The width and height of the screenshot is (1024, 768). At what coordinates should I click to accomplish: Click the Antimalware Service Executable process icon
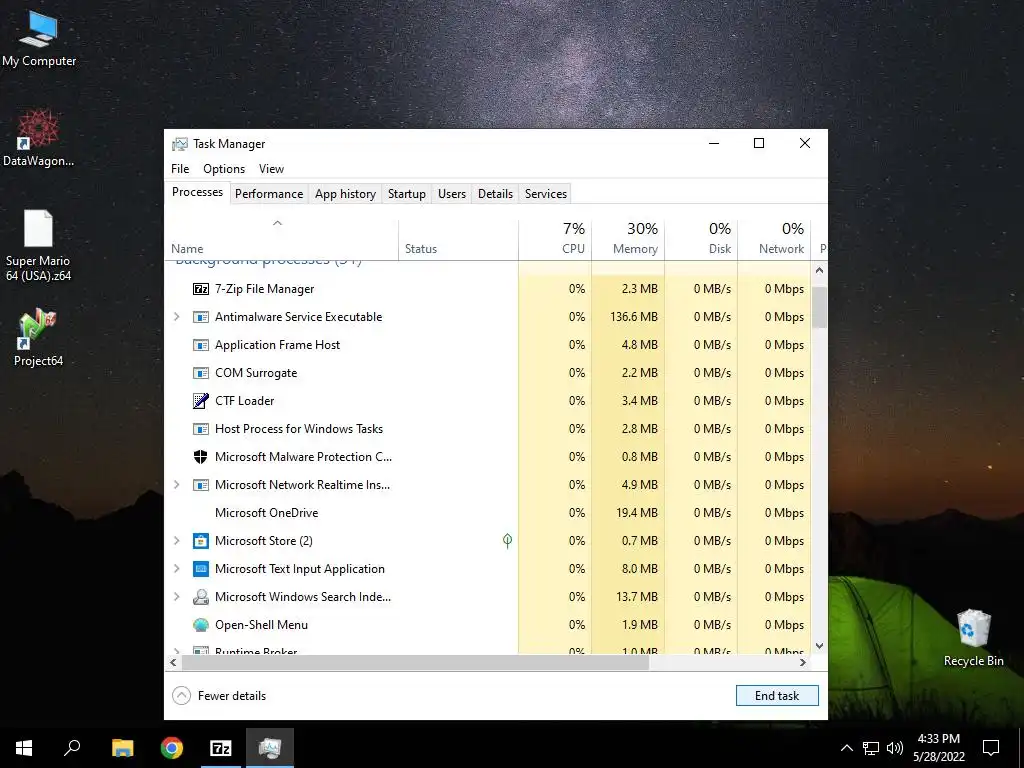click(200, 317)
